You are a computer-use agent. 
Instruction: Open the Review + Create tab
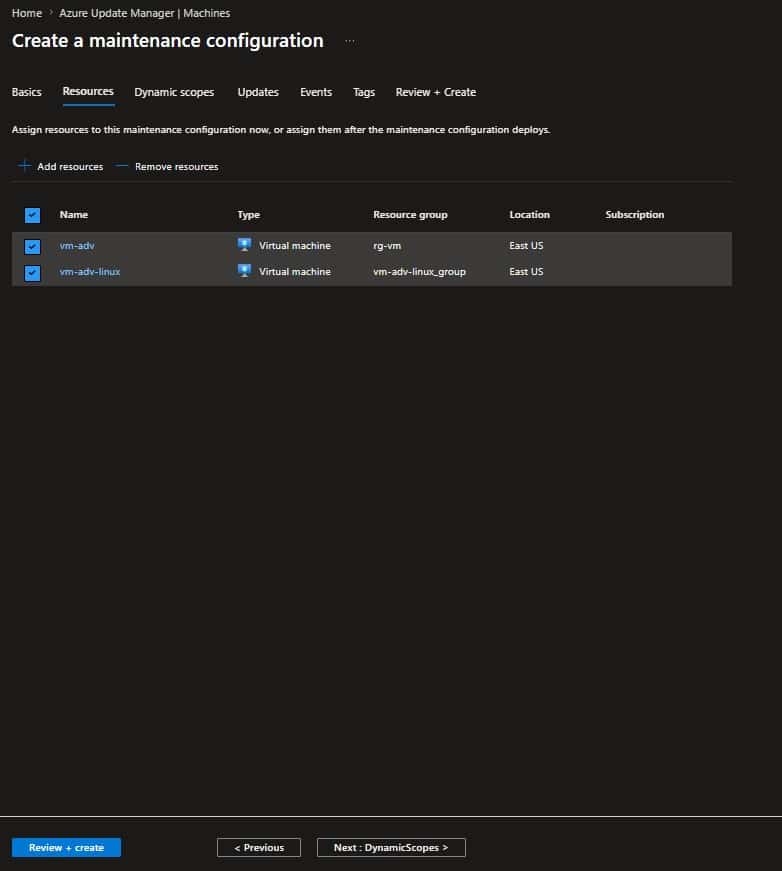[x=436, y=92]
